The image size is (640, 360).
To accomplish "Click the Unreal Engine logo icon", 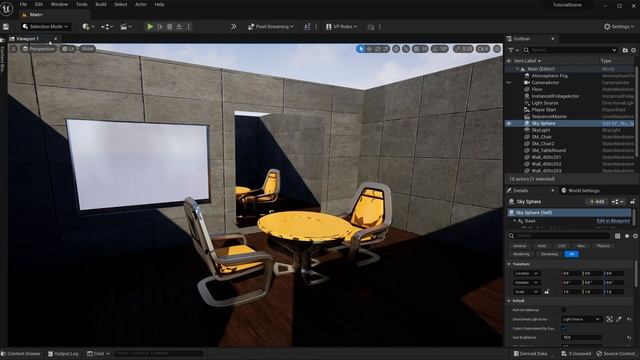I will [x=7, y=8].
